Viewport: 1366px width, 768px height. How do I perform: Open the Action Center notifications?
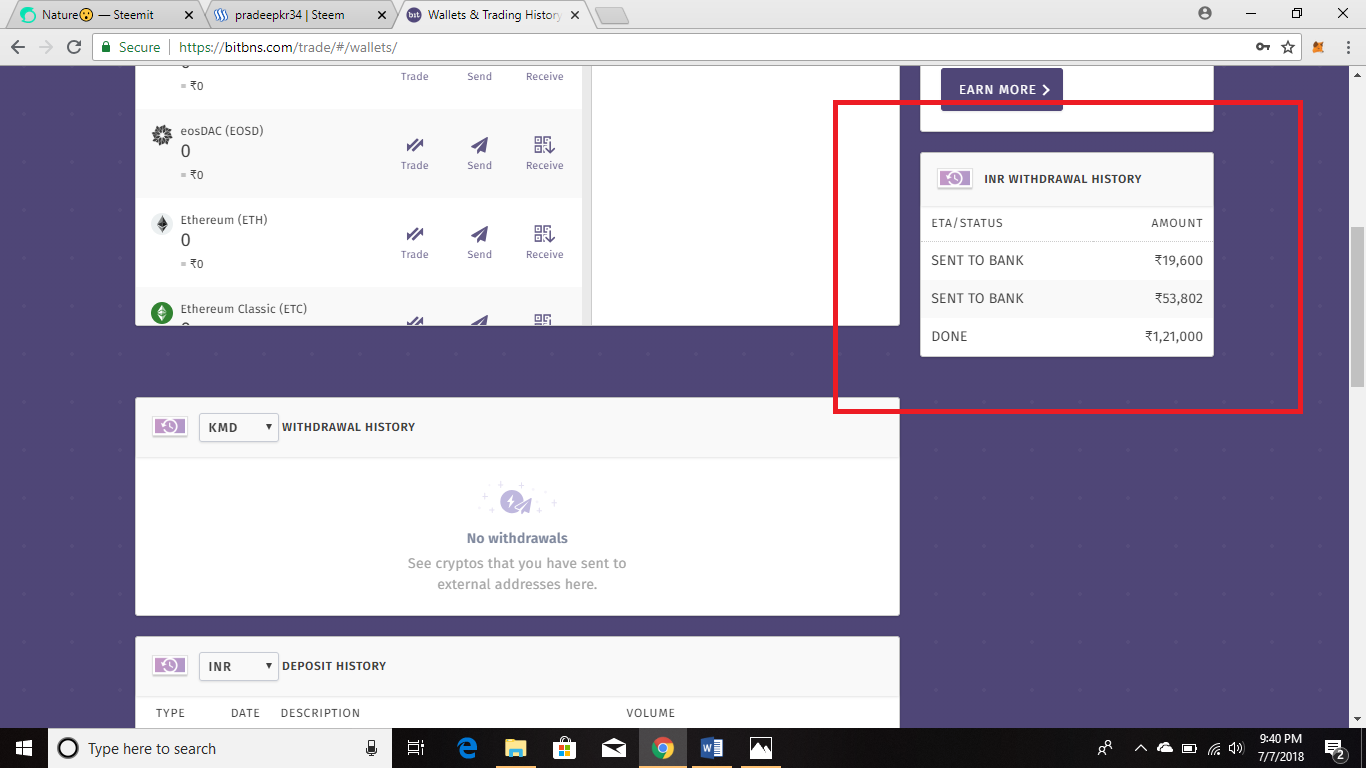[1334, 748]
